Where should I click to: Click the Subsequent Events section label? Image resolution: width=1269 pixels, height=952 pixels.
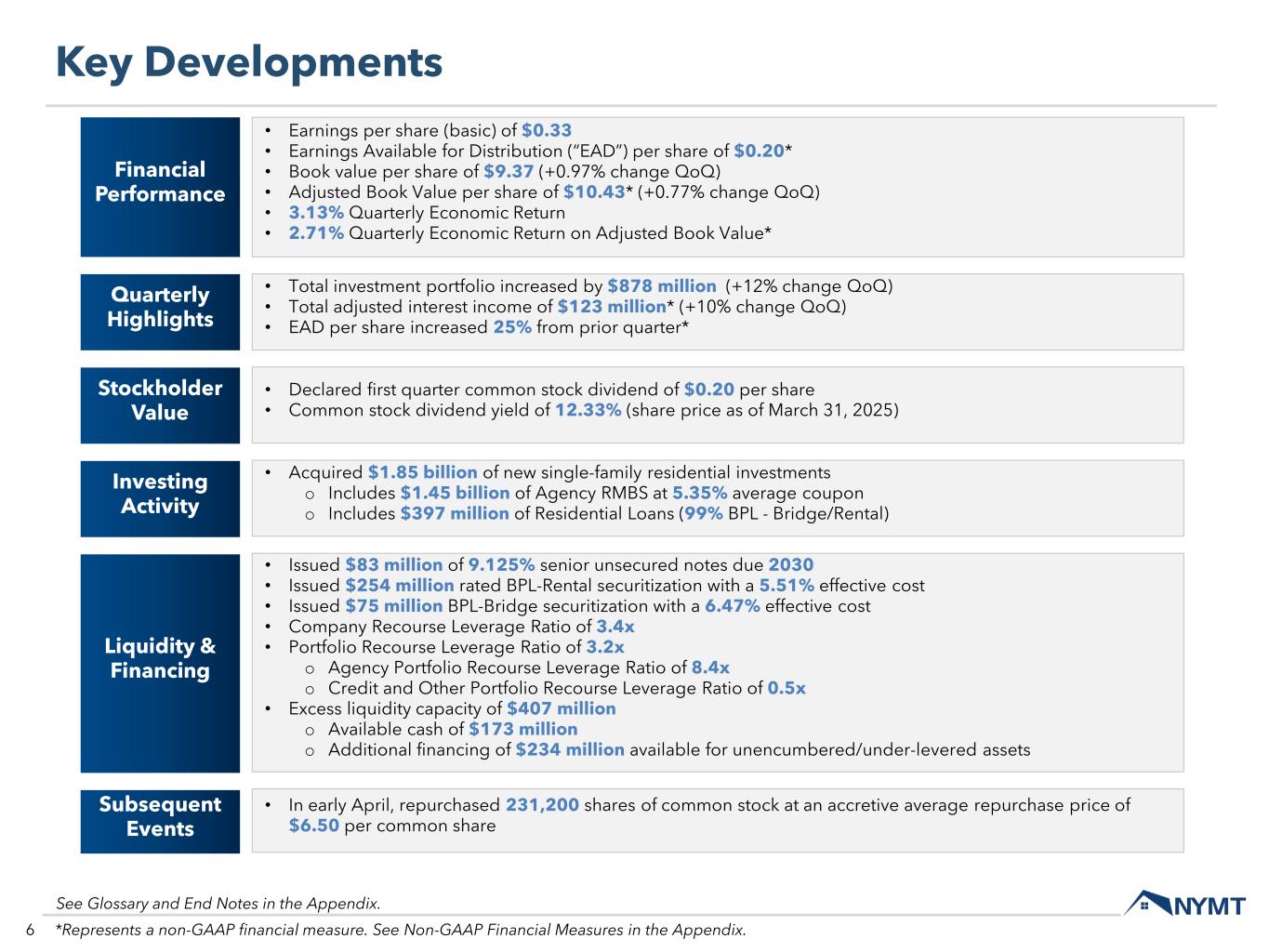160,817
